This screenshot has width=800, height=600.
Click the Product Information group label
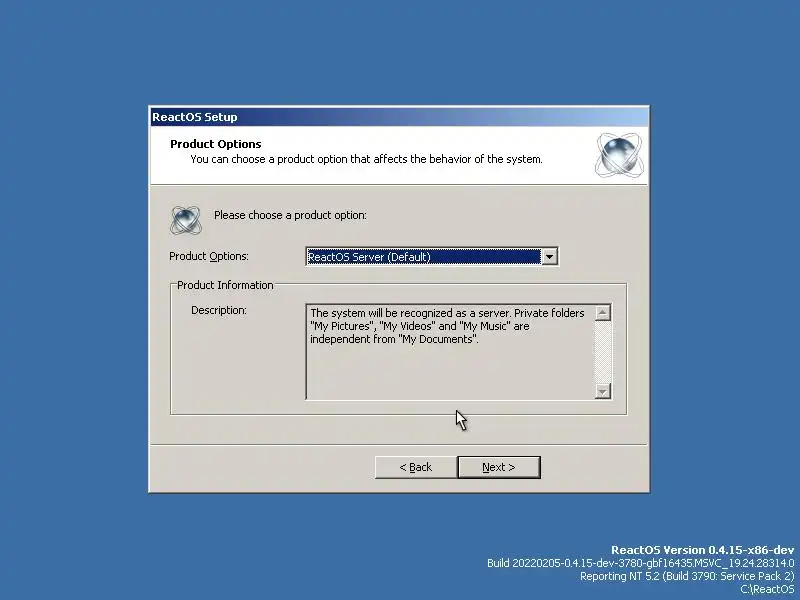pos(225,285)
